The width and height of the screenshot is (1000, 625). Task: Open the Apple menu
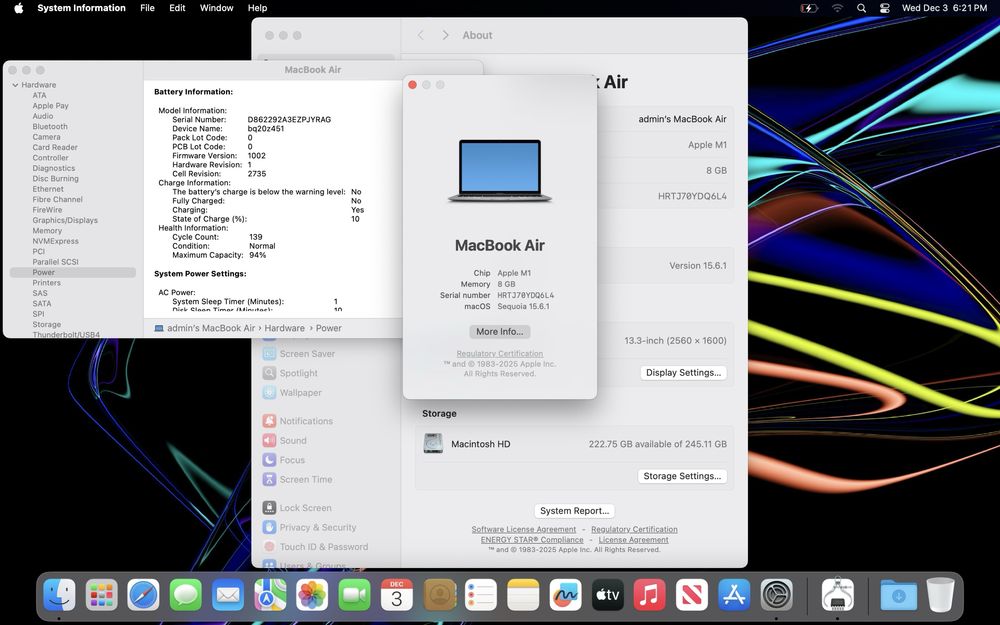point(18,8)
